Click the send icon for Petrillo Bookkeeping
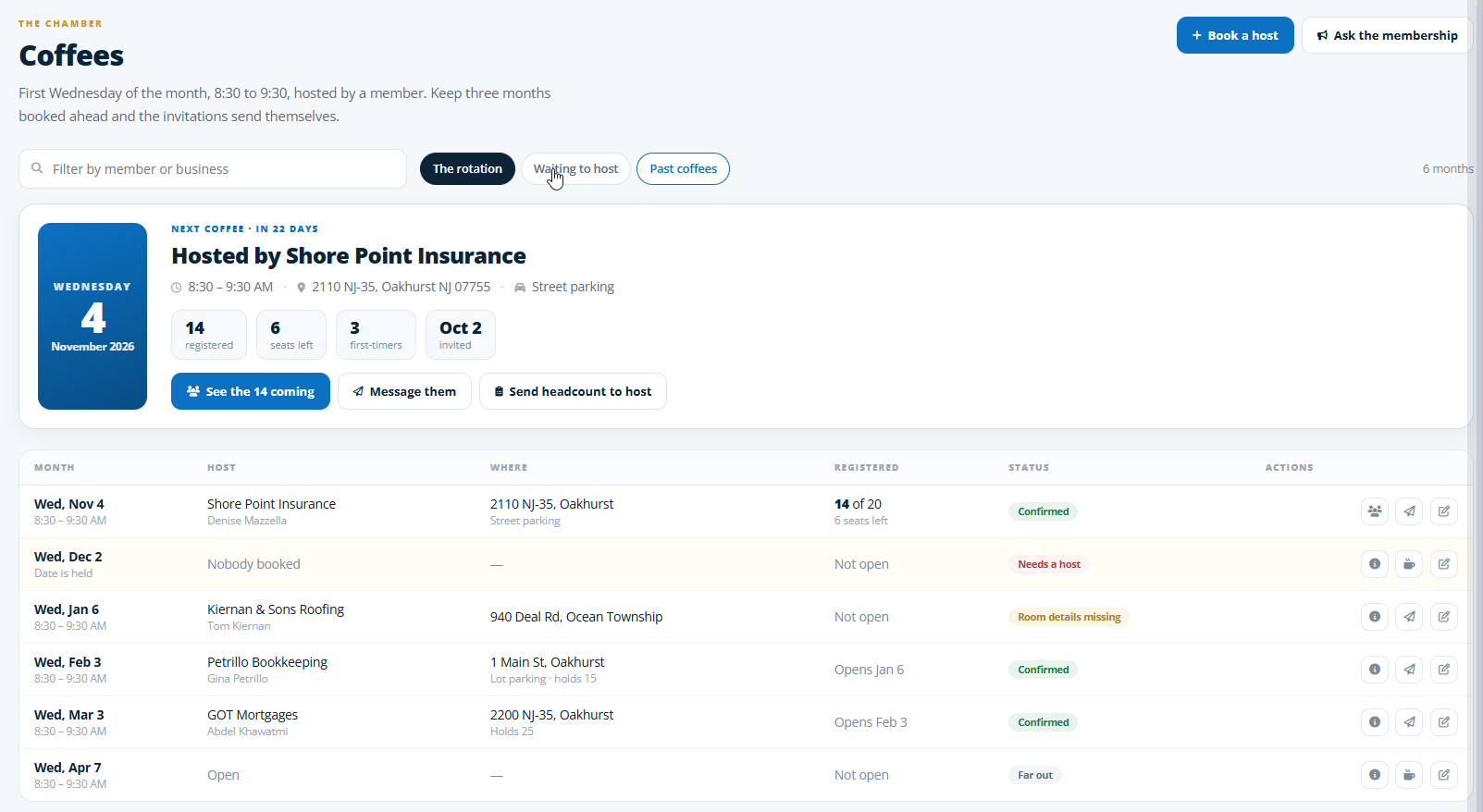Viewport: 1483px width, 812px height. pos(1409,670)
